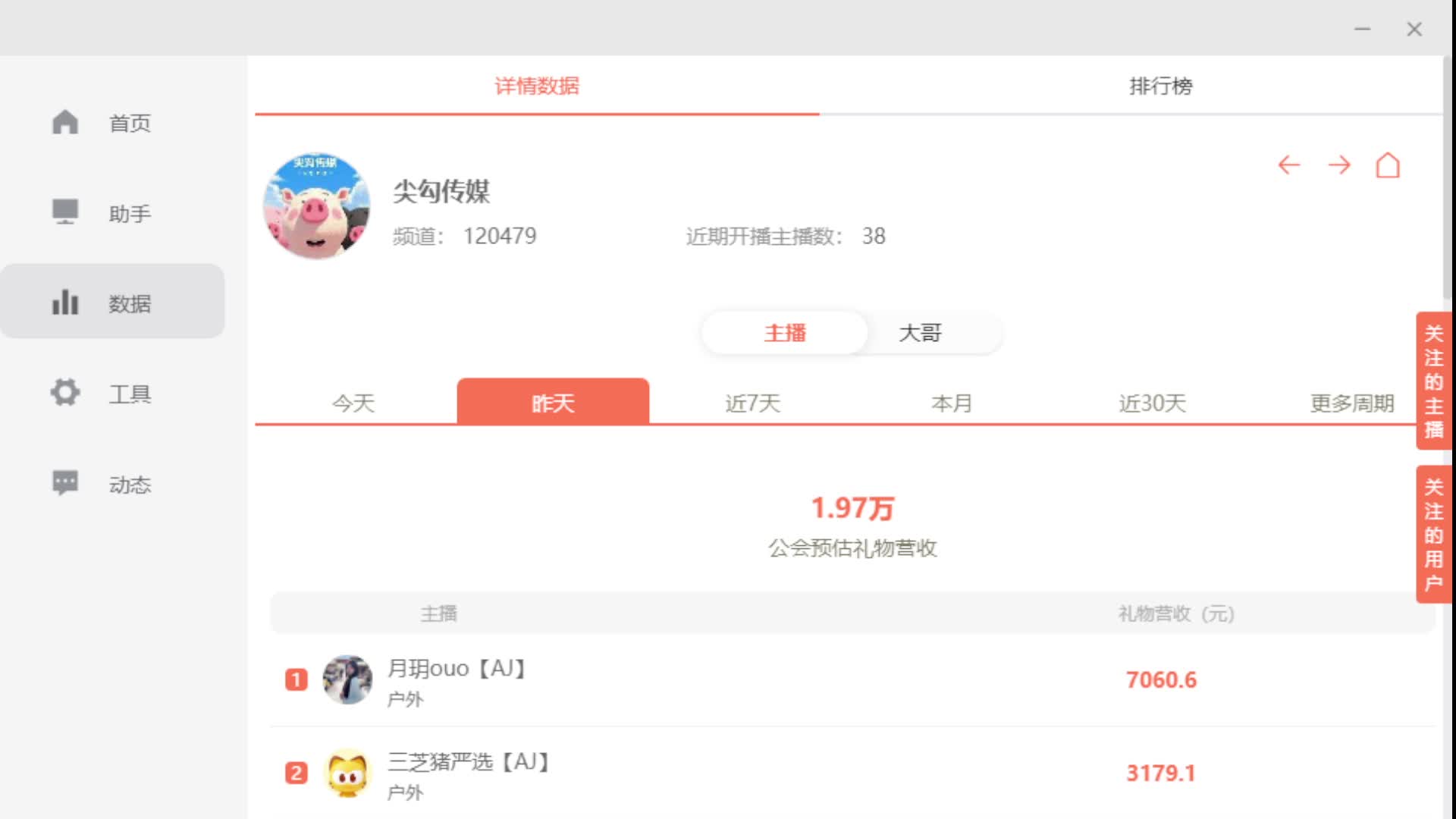Expand the 更多周期 period options
The height and width of the screenshot is (819, 1456).
[x=1352, y=403]
